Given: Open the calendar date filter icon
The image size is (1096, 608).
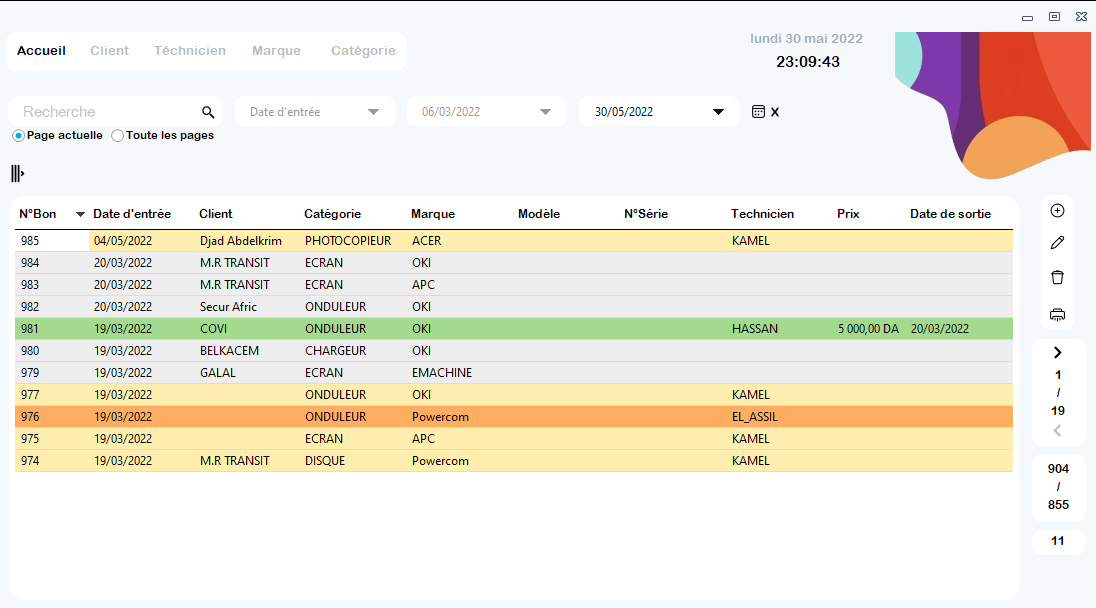Looking at the screenshot, I should [x=758, y=112].
